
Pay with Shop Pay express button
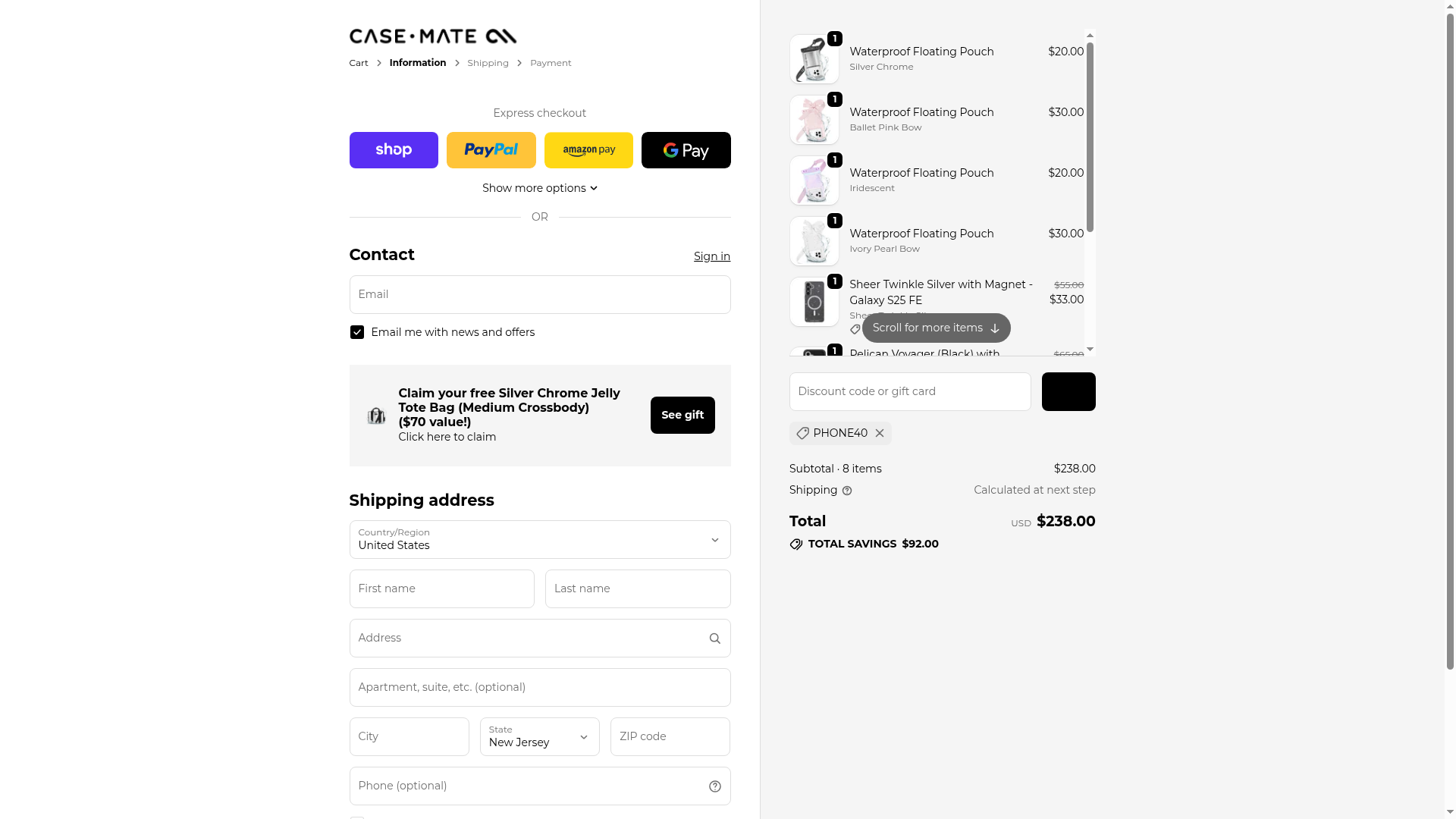tap(394, 150)
